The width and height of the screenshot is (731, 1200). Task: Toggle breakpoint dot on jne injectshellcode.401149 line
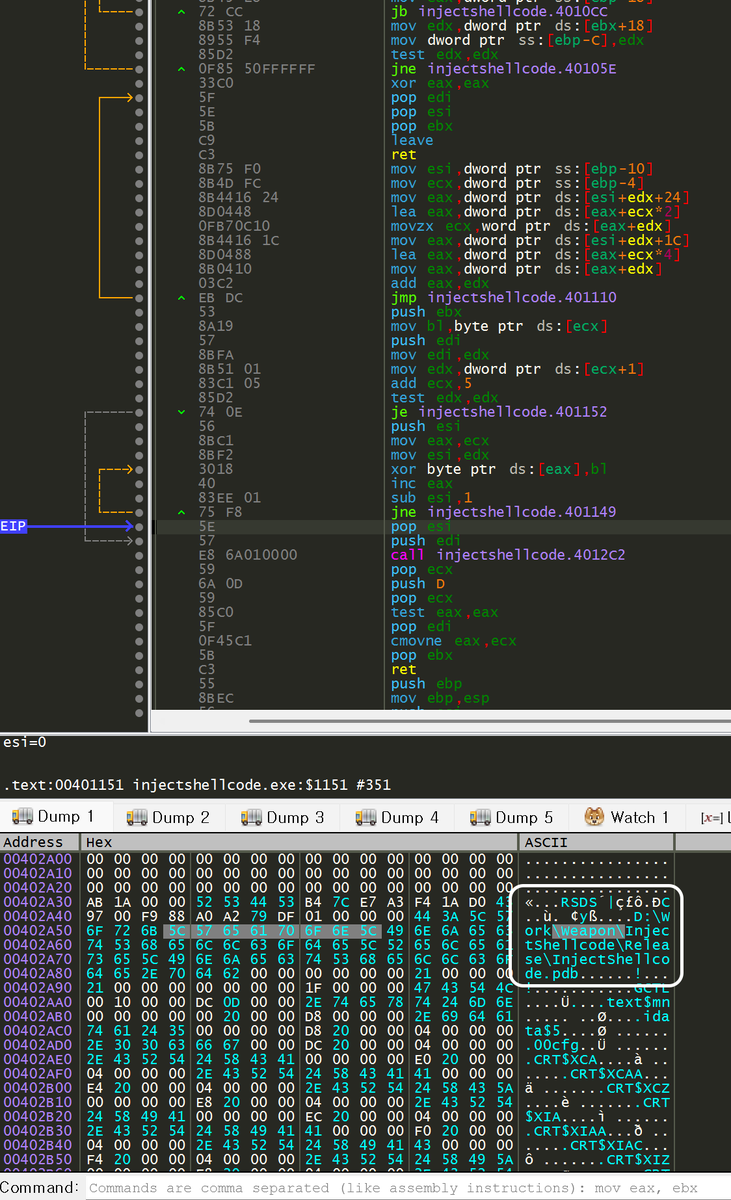[x=141, y=511]
